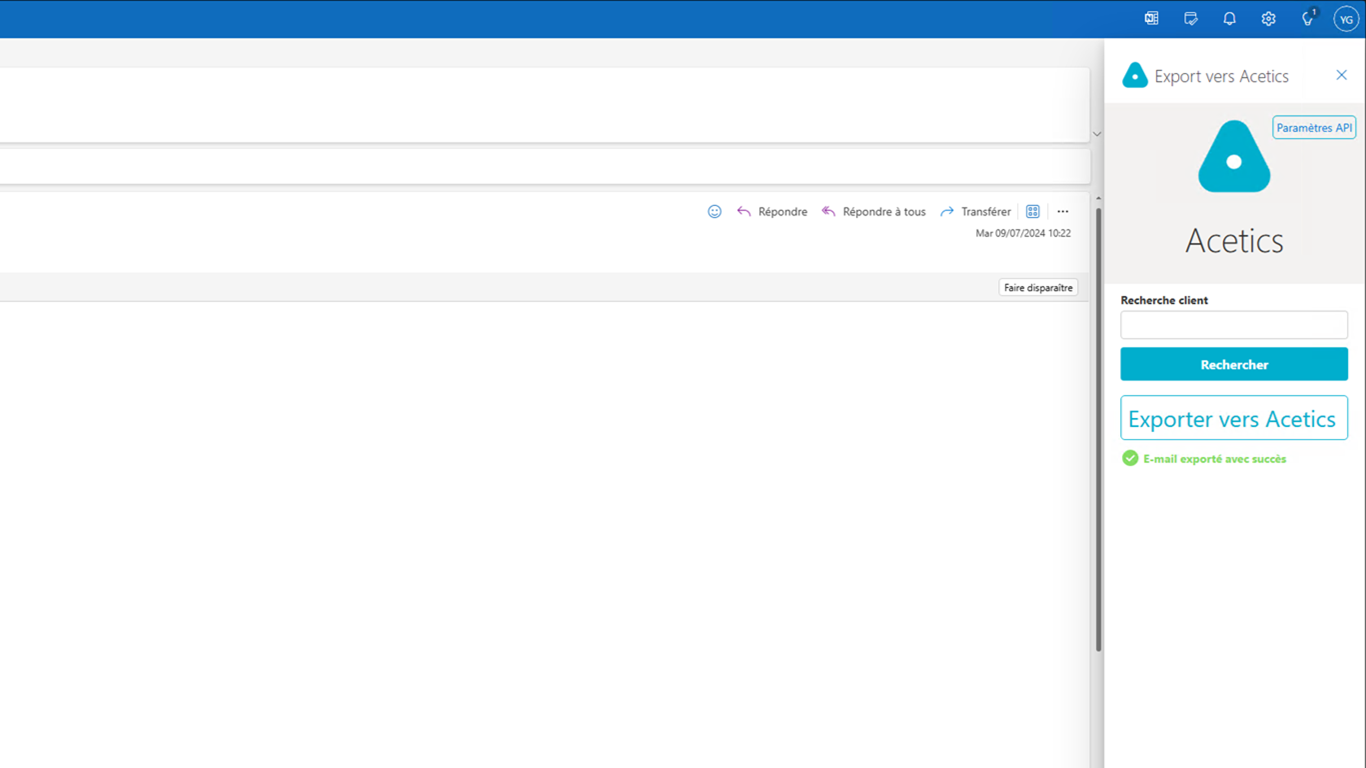Open the notifications bell
The image size is (1366, 768).
coord(1230,19)
